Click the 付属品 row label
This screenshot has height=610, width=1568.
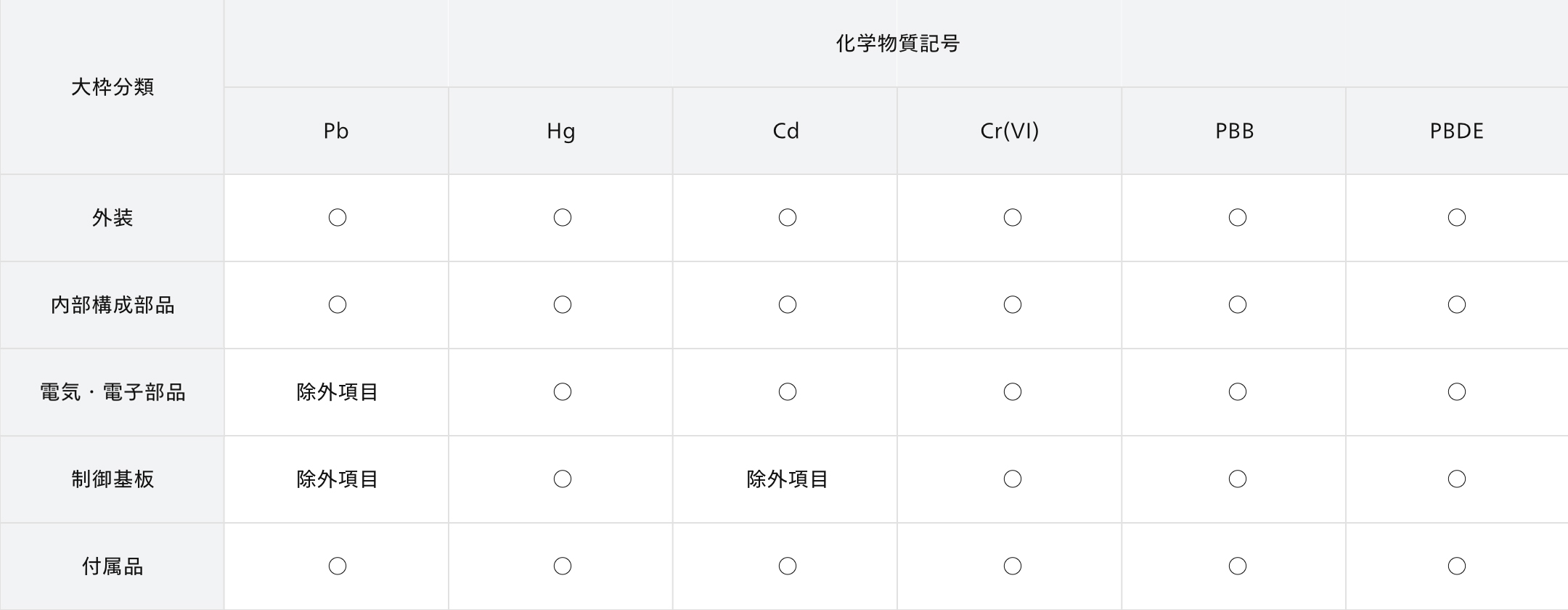click(x=113, y=566)
